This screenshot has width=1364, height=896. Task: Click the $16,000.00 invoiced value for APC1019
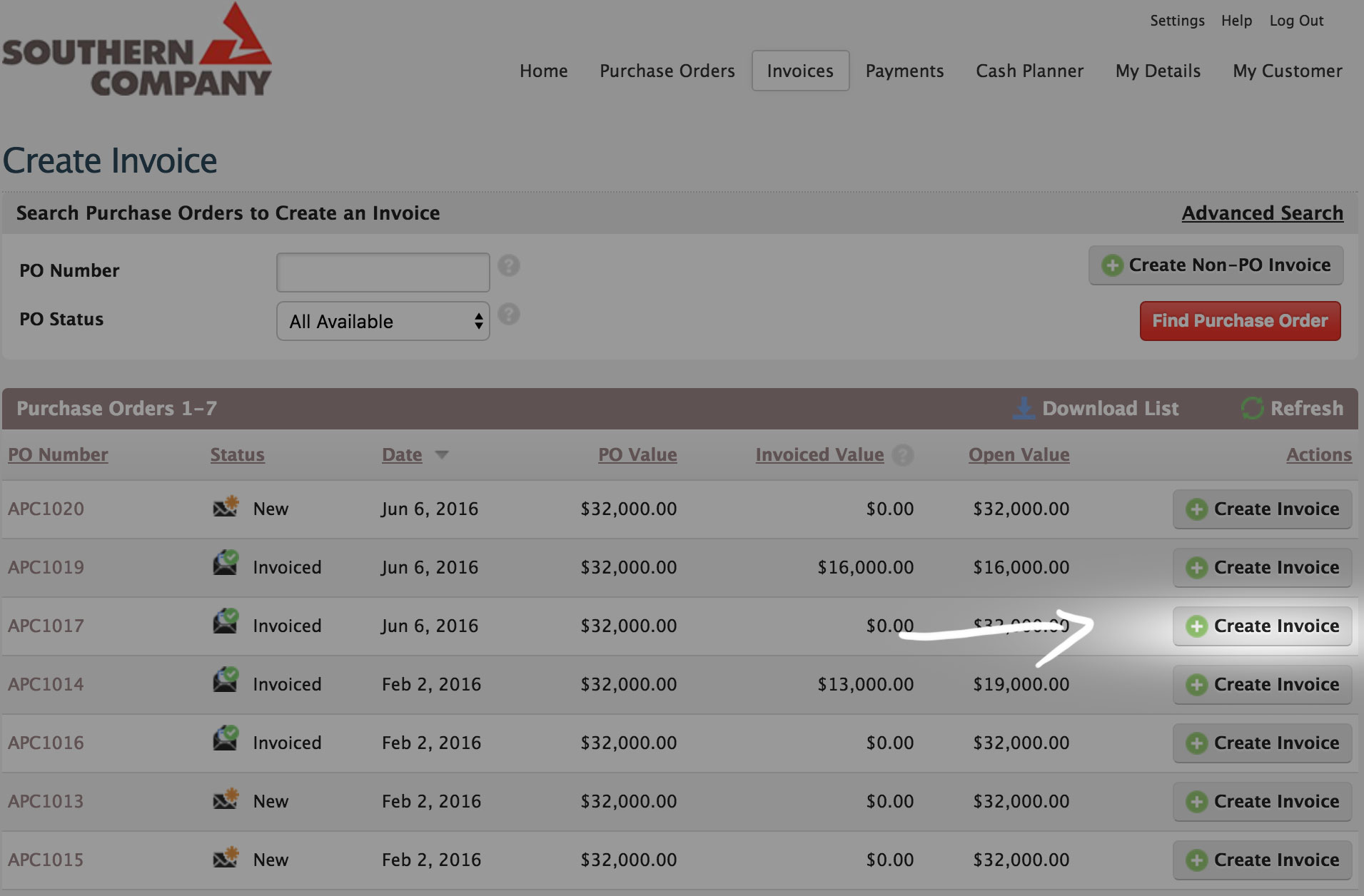pos(866,568)
